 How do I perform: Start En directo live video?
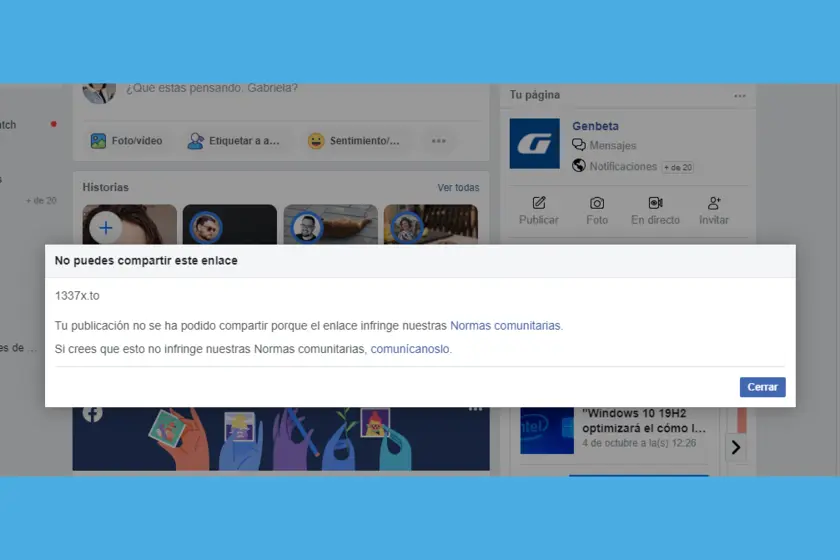655,210
